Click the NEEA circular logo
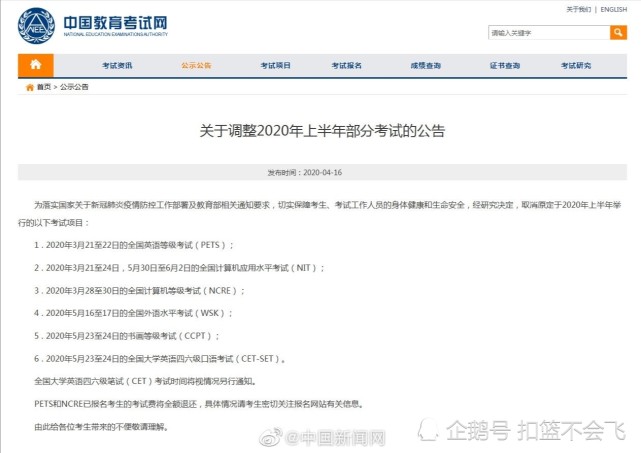The height and width of the screenshot is (453, 641). (x=36, y=25)
